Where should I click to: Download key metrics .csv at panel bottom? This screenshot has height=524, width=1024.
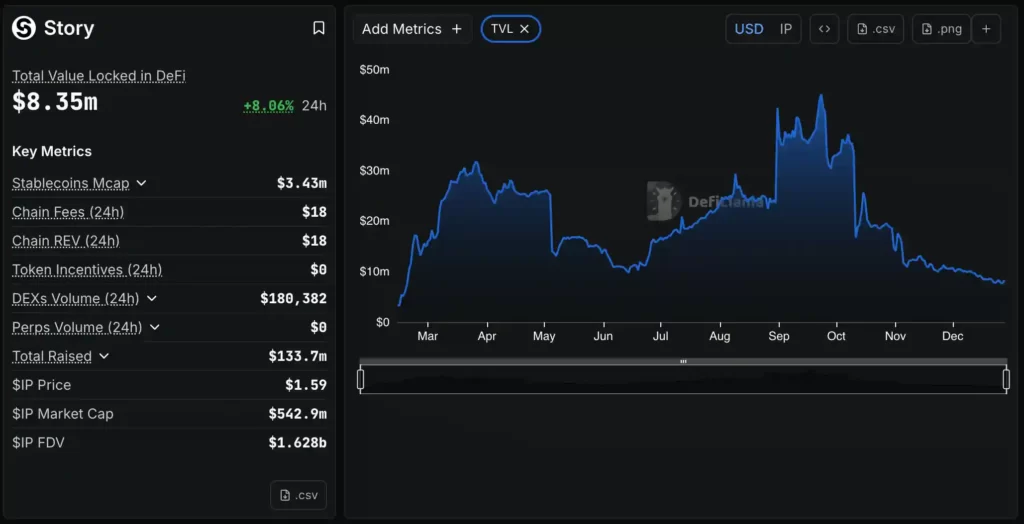click(x=298, y=495)
